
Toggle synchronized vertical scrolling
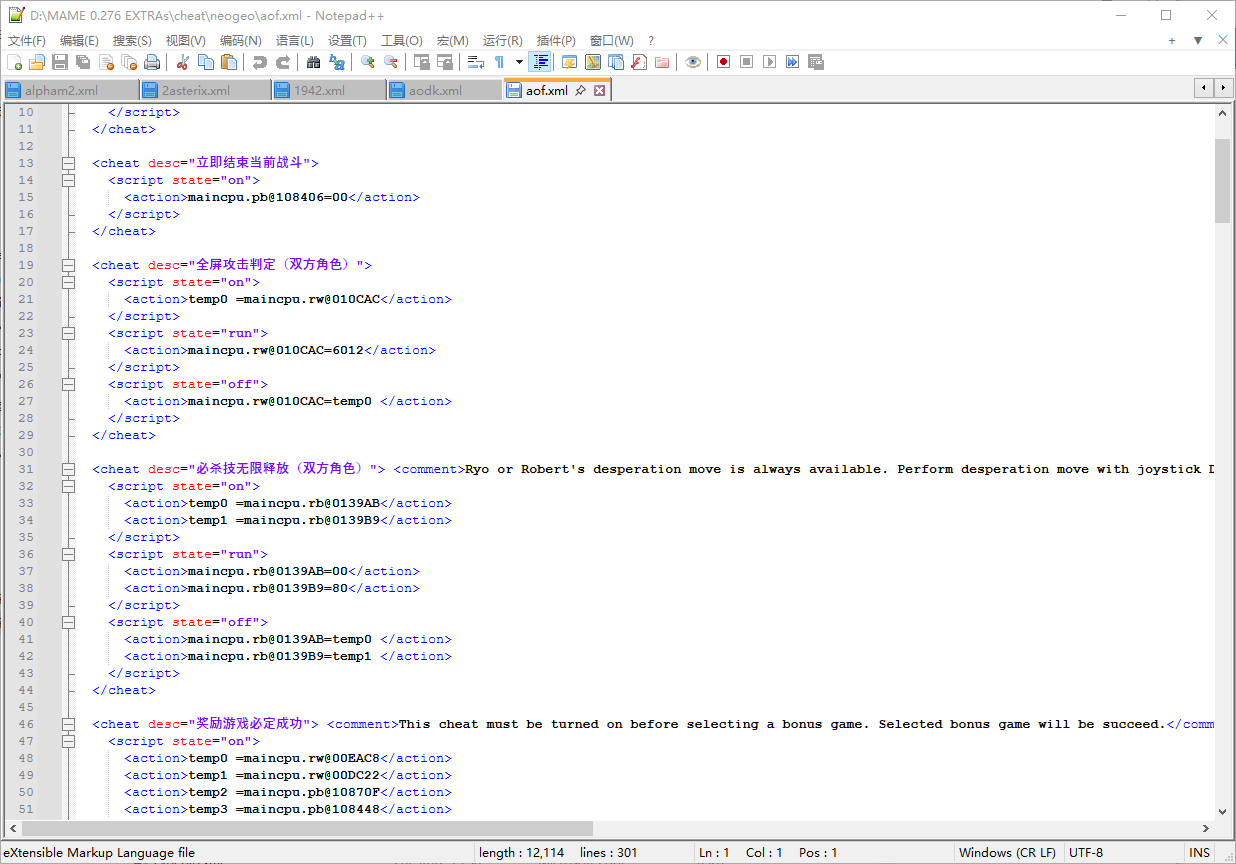click(x=422, y=62)
